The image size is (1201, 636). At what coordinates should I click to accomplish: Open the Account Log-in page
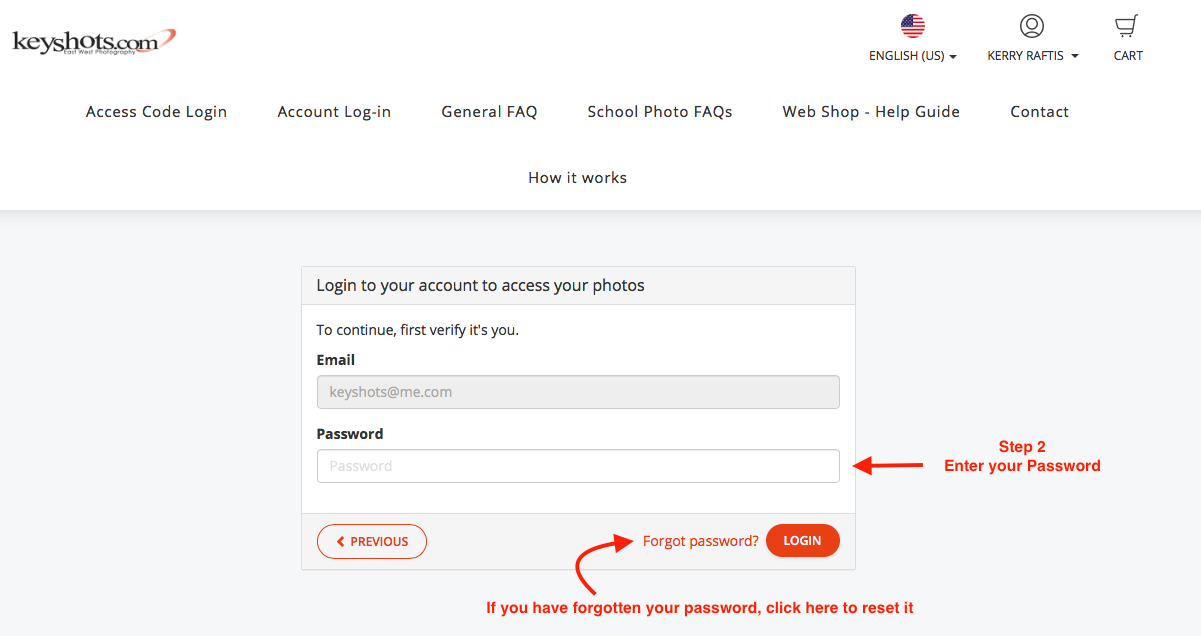[x=334, y=112]
